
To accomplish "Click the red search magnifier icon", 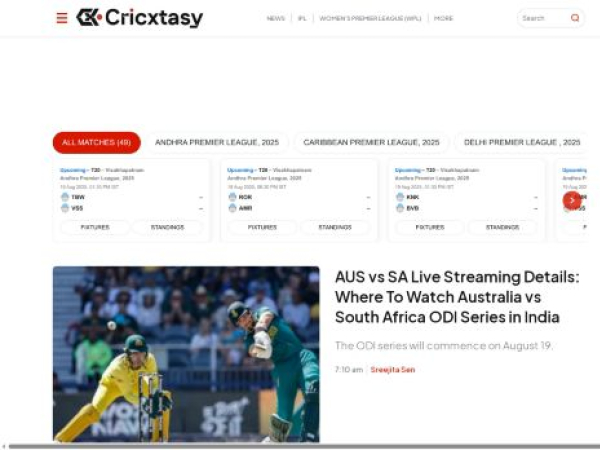I will point(574,18).
